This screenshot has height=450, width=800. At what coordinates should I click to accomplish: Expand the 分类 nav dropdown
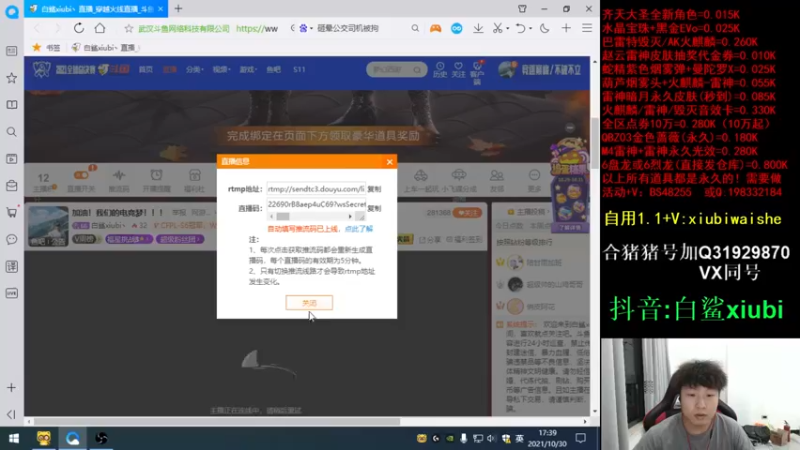point(194,69)
